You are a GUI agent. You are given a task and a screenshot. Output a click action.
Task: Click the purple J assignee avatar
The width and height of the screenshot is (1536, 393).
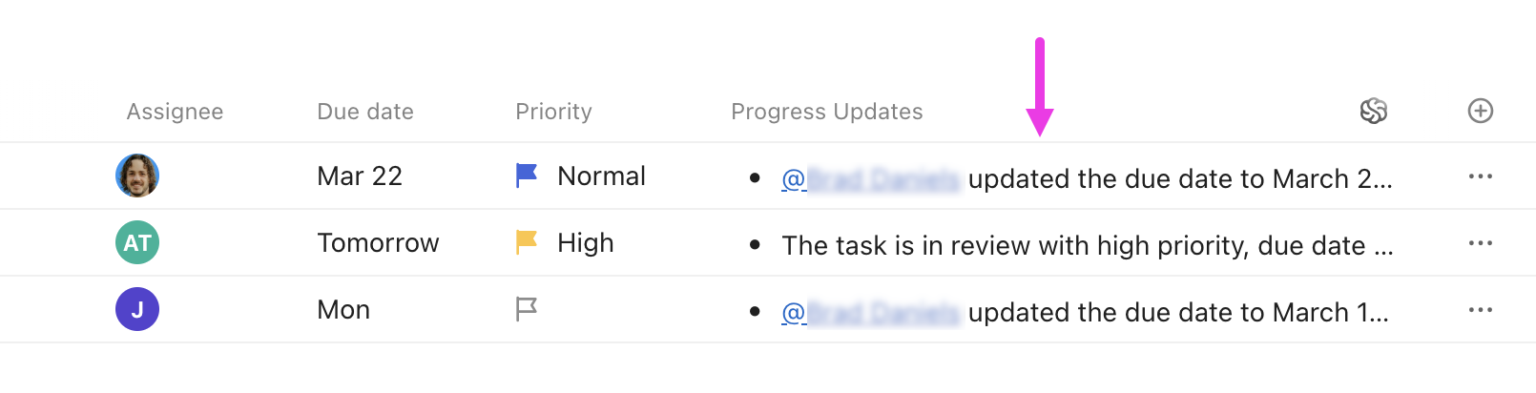point(137,310)
